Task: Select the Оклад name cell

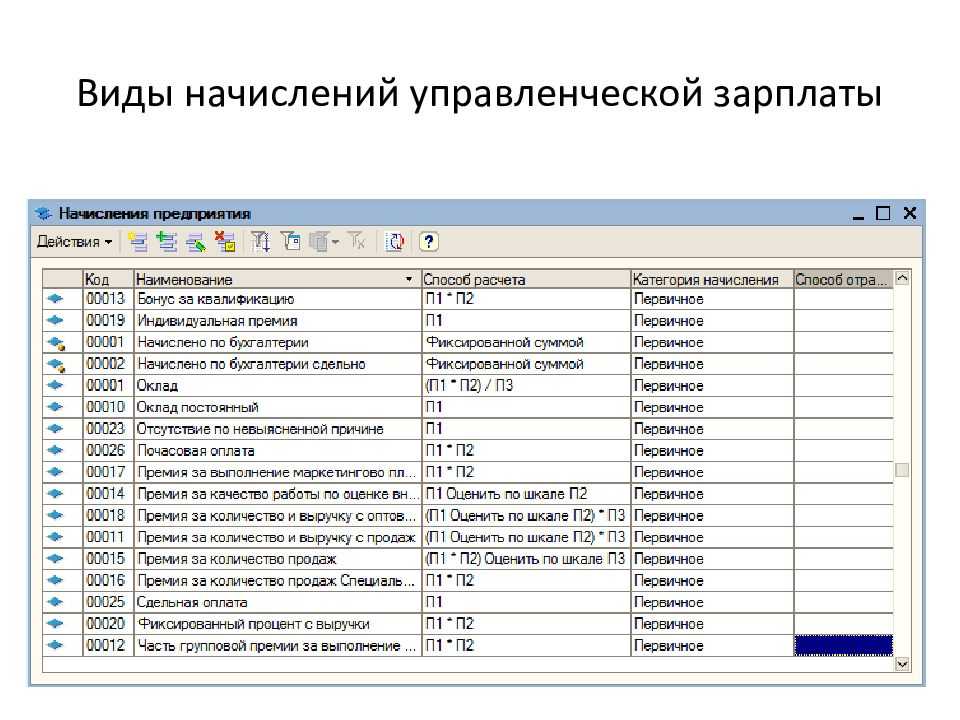Action: (x=277, y=386)
